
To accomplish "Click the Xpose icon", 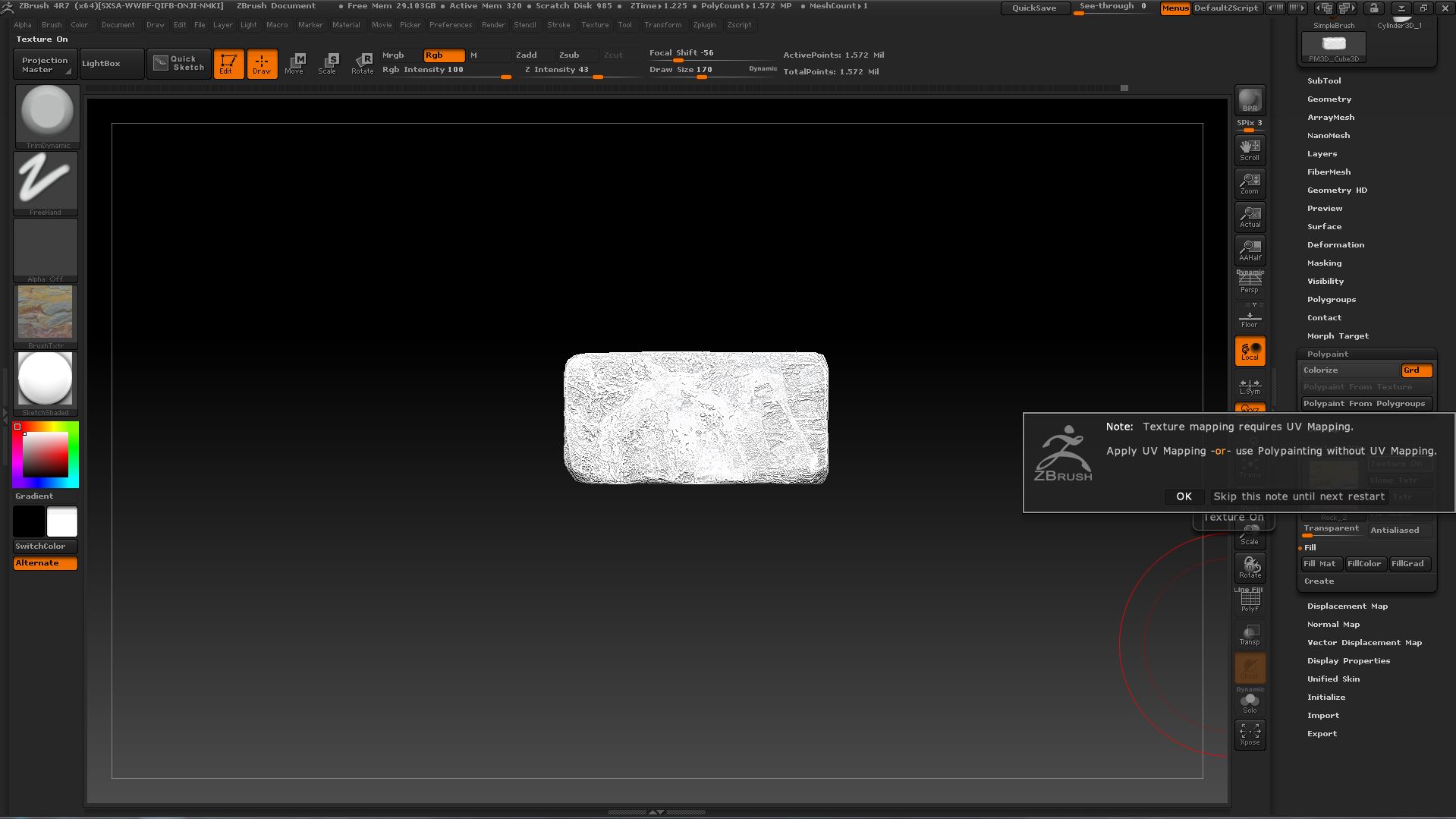I will click(1250, 734).
